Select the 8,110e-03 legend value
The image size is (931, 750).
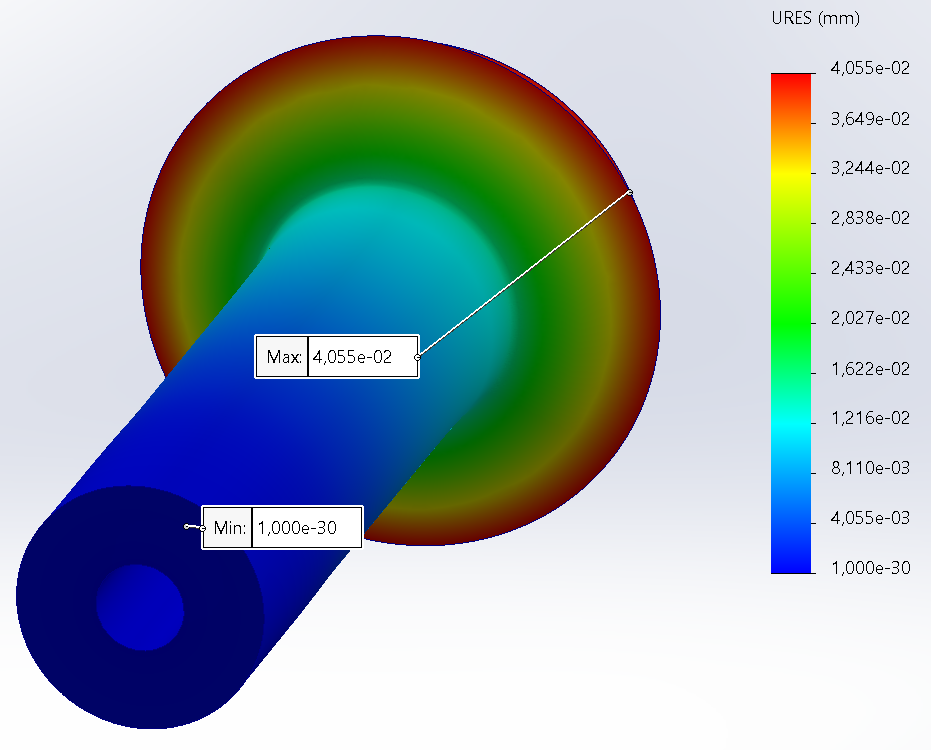pyautogui.click(x=870, y=469)
